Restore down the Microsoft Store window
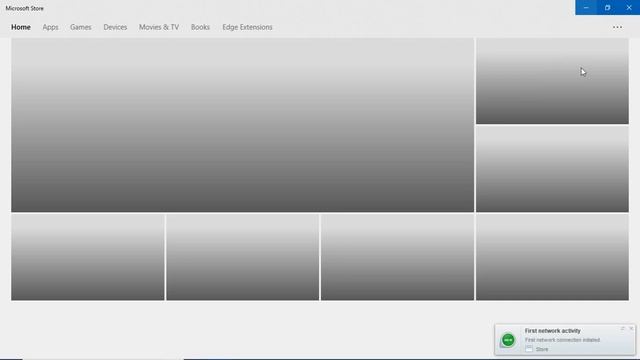The width and height of the screenshot is (640, 360). pos(607,7)
